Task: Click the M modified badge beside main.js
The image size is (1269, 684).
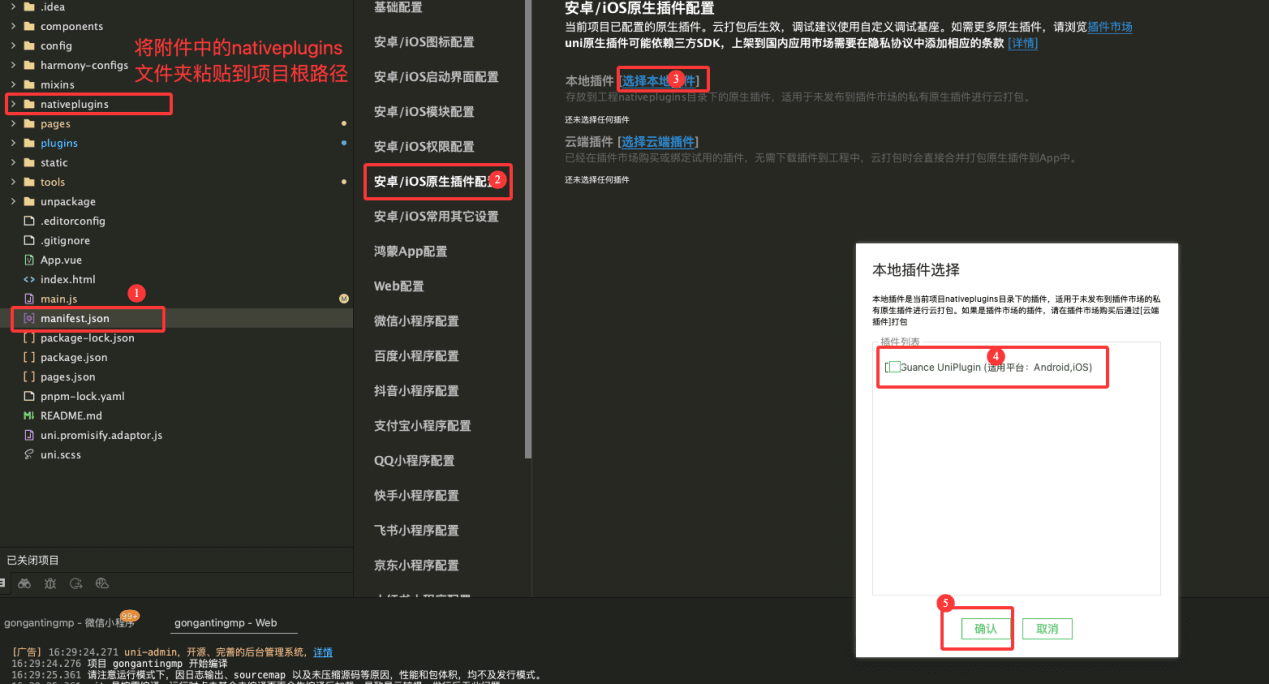Action: click(x=344, y=299)
